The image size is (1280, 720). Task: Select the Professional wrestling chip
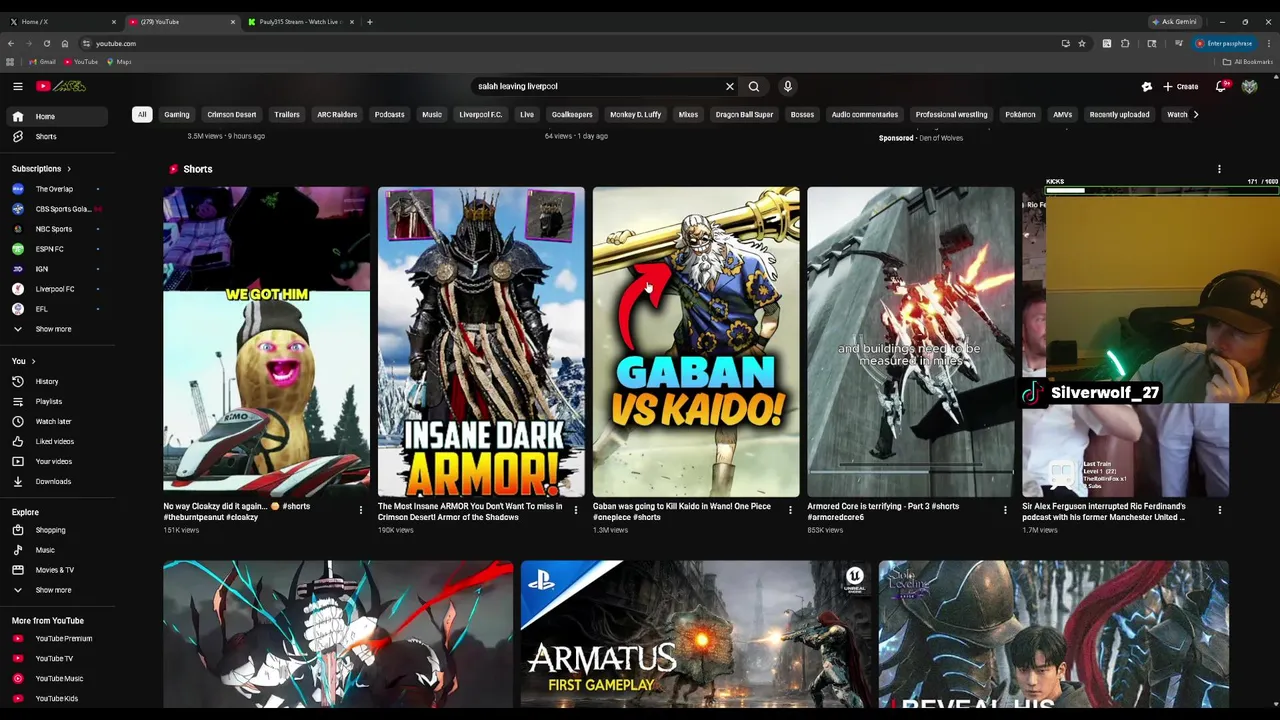click(951, 114)
